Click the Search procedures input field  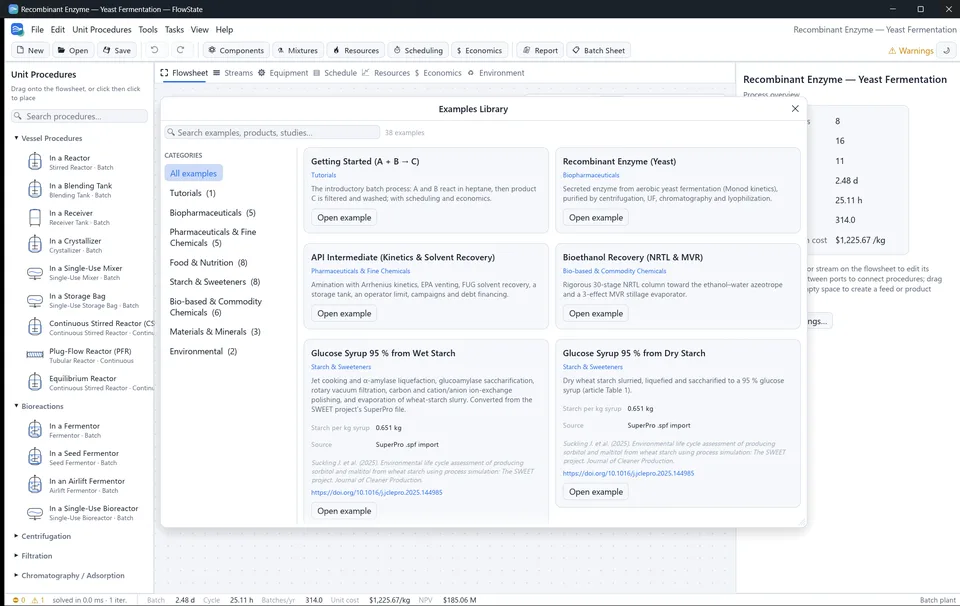tap(79, 116)
